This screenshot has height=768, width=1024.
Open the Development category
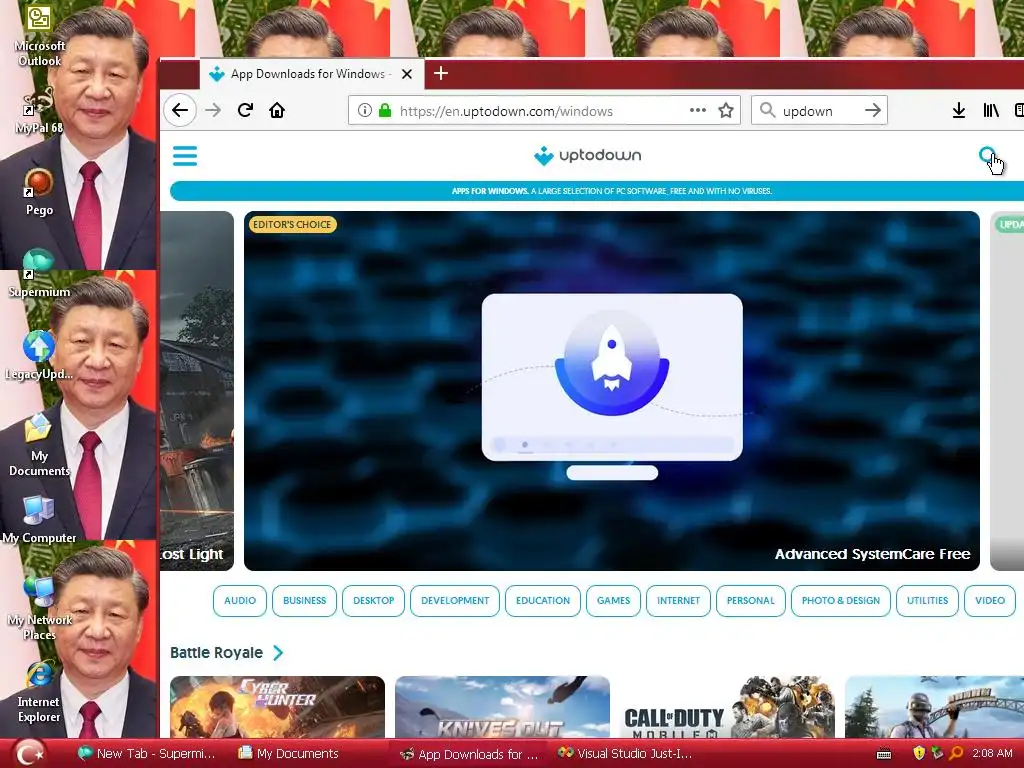(455, 600)
